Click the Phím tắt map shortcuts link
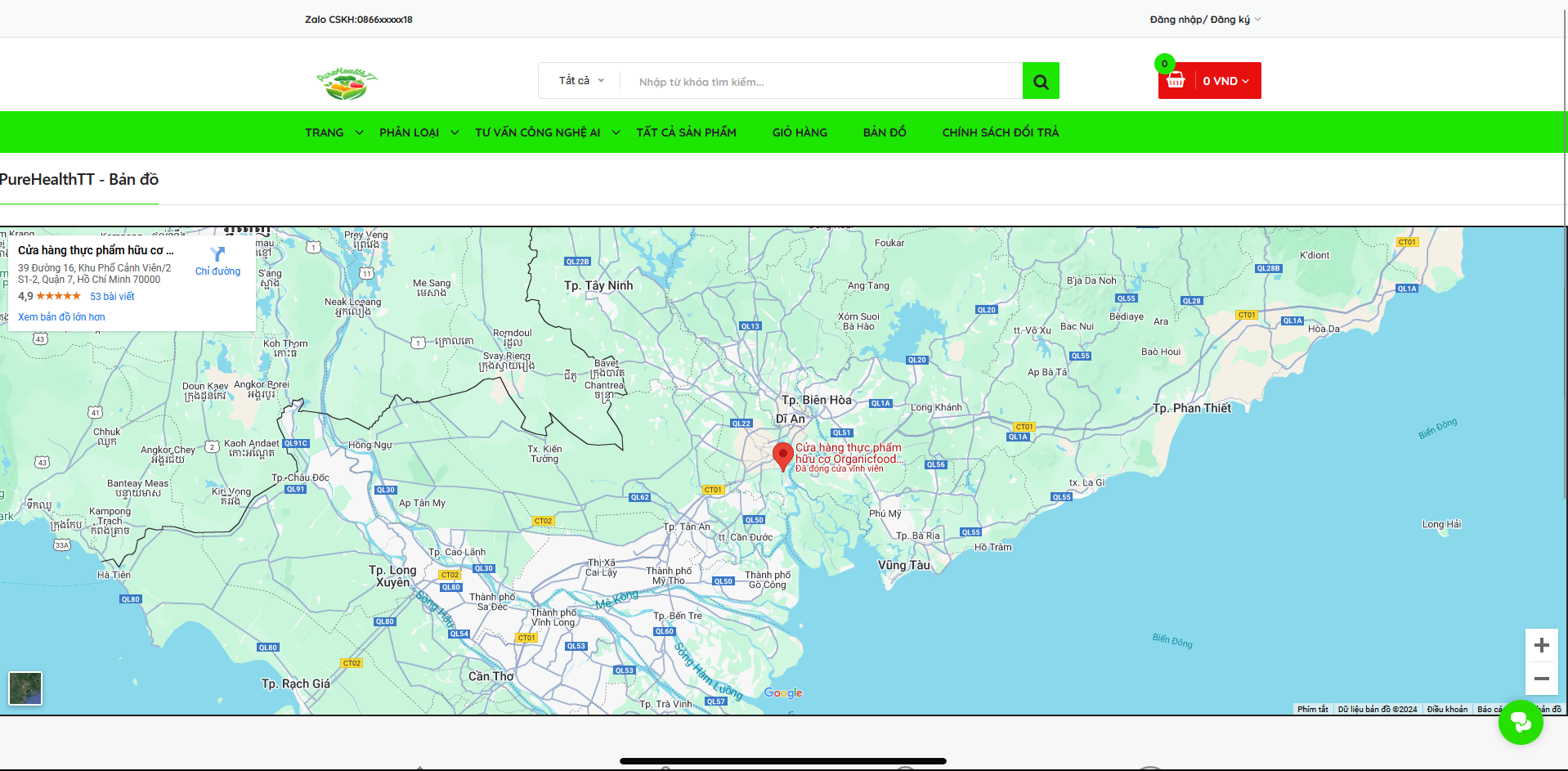 pos(1312,710)
